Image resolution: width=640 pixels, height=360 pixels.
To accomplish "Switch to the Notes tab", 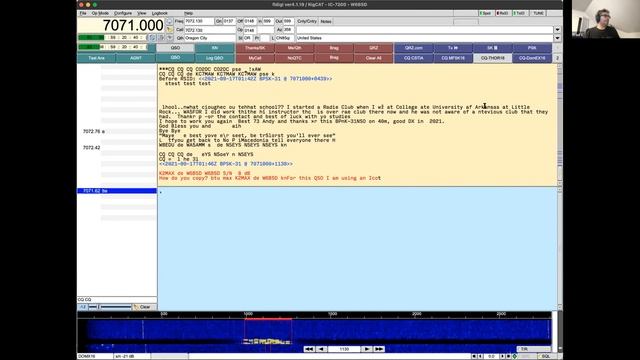I will (326, 21).
